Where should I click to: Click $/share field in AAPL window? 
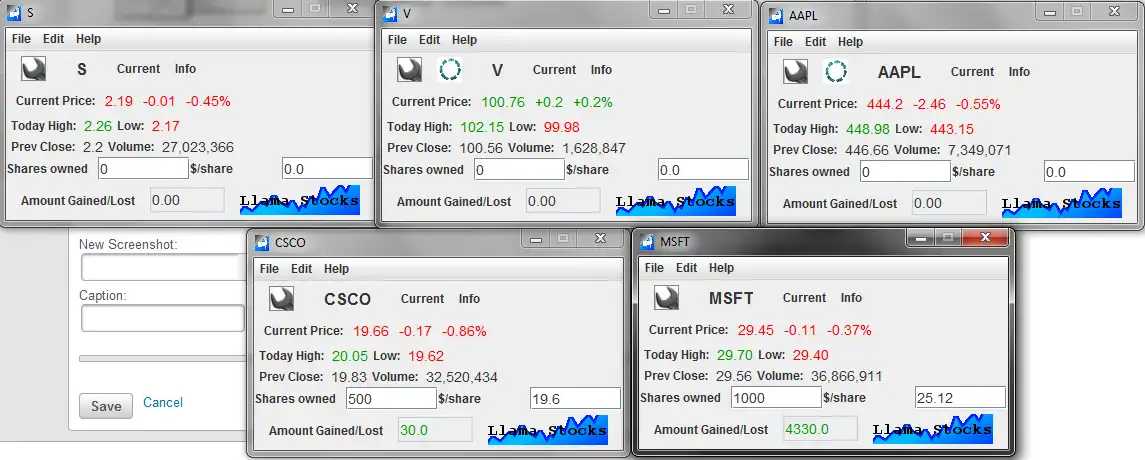tap(1090, 172)
